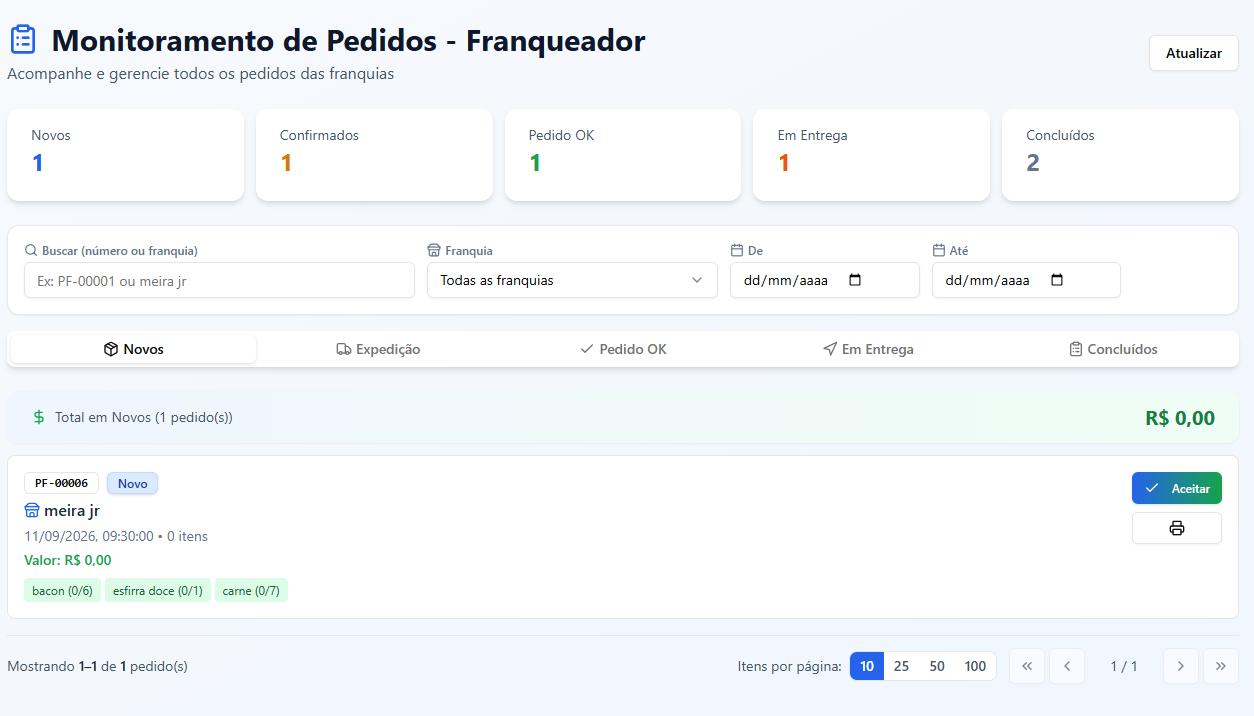Click the 1 / 1 page indicator
Viewport: 1254px width, 716px height.
(x=1124, y=666)
